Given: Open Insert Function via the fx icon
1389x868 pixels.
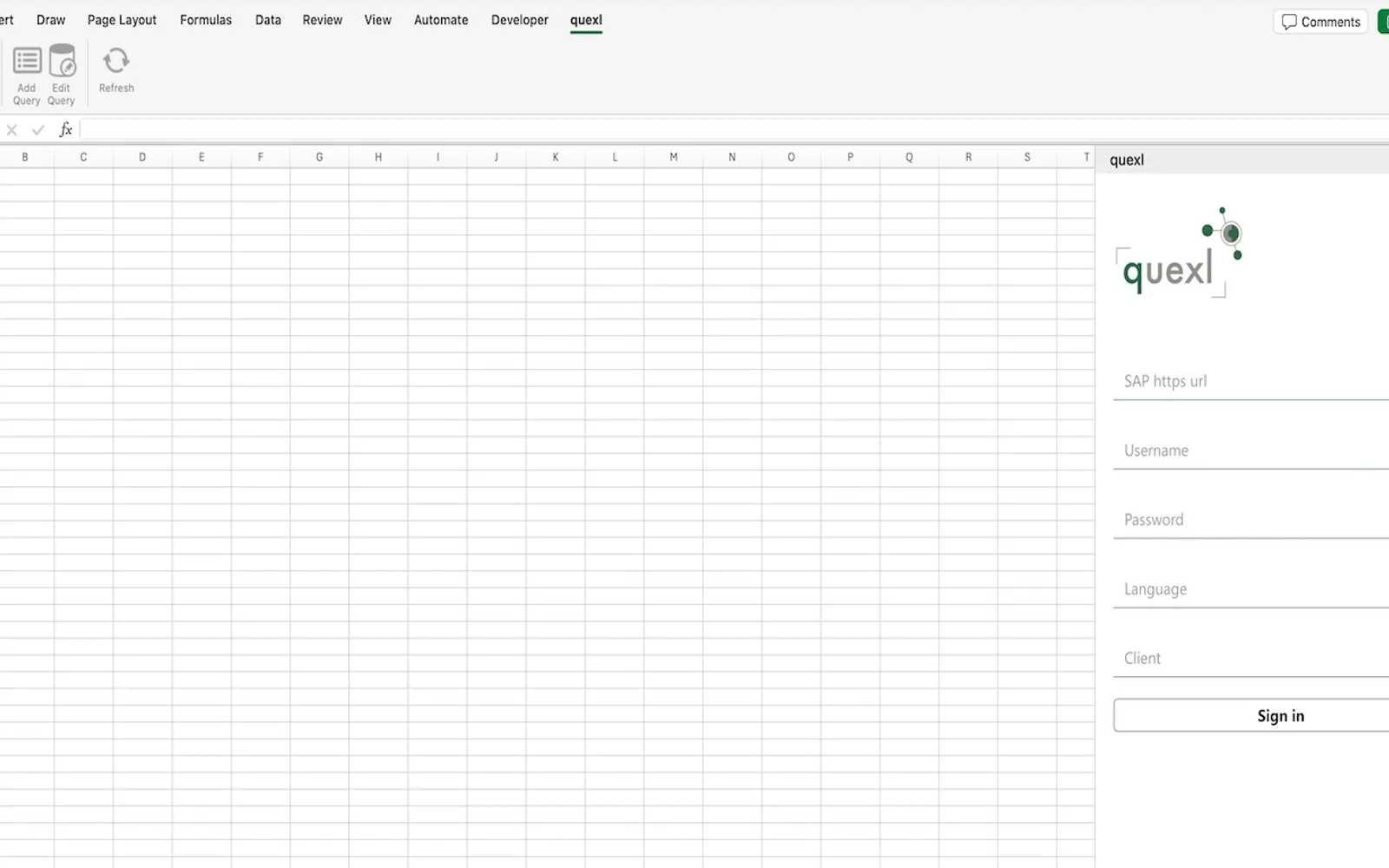Looking at the screenshot, I should 66,130.
